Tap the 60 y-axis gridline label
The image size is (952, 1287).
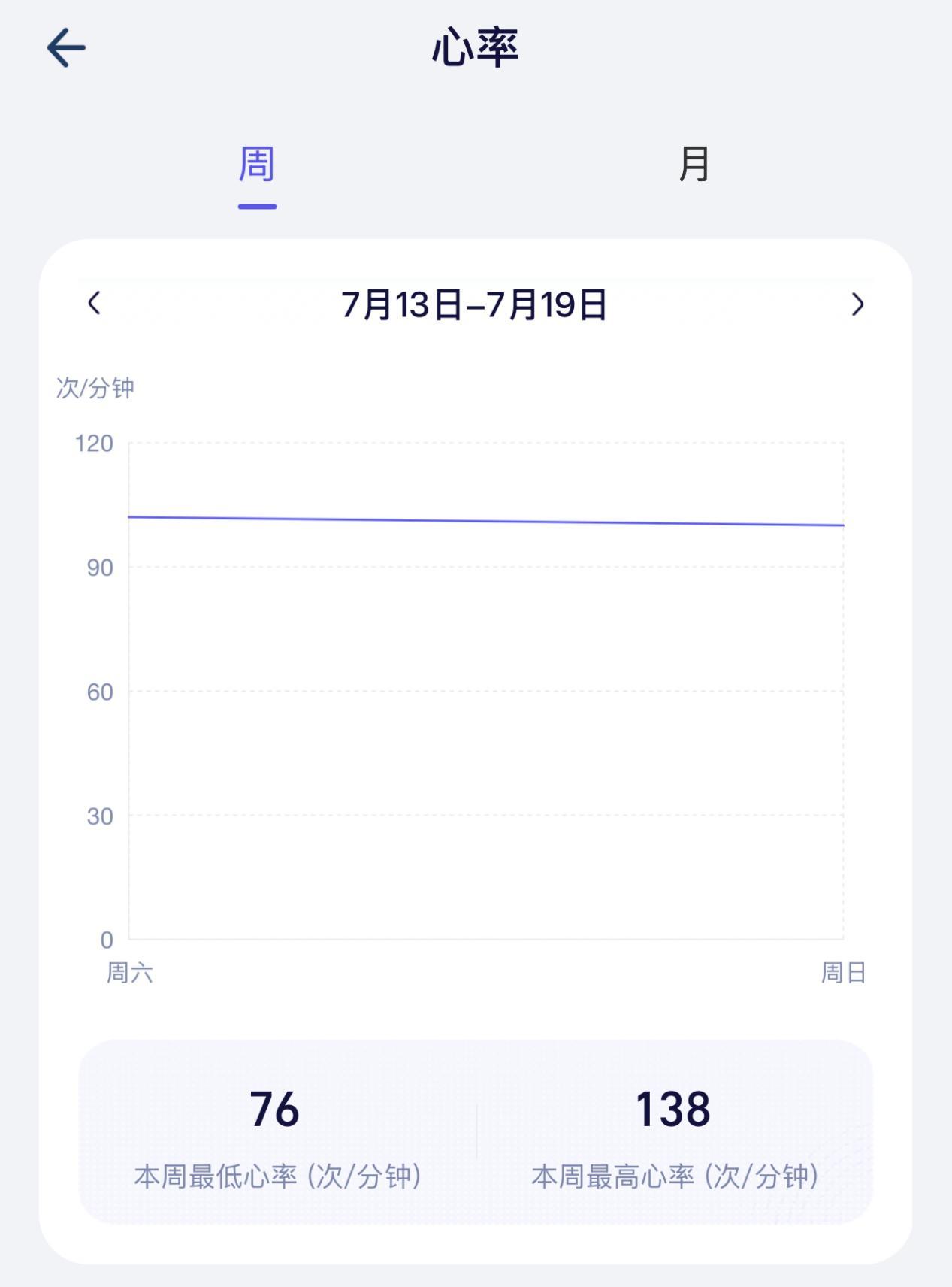100,692
